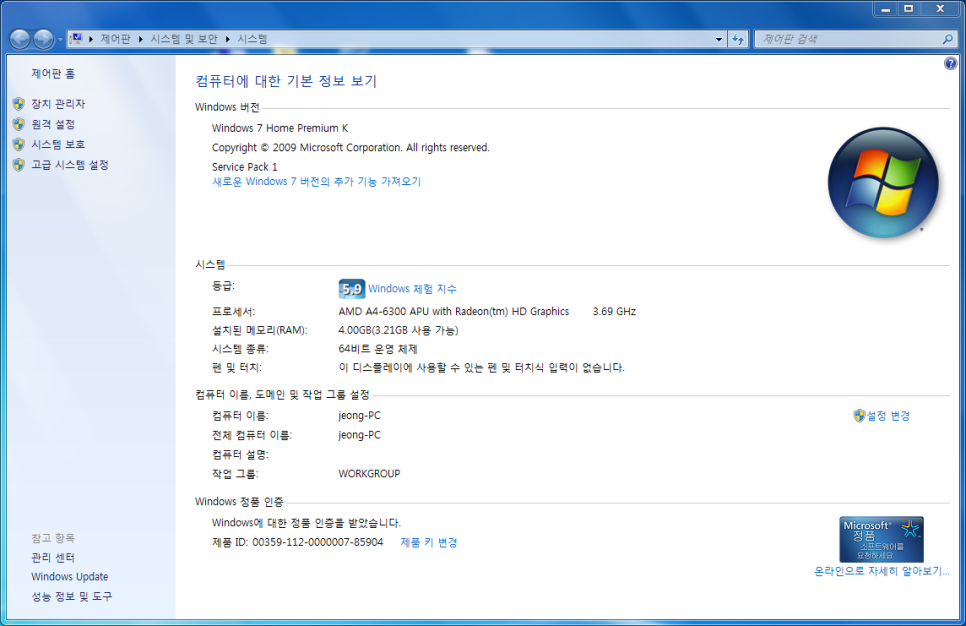Click the product ID 00359-112-0000007-85904
Viewport: 966px width, 626px height.
(317, 542)
